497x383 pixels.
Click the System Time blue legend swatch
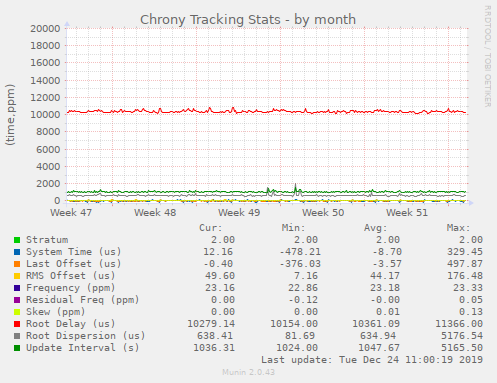pos(17,252)
